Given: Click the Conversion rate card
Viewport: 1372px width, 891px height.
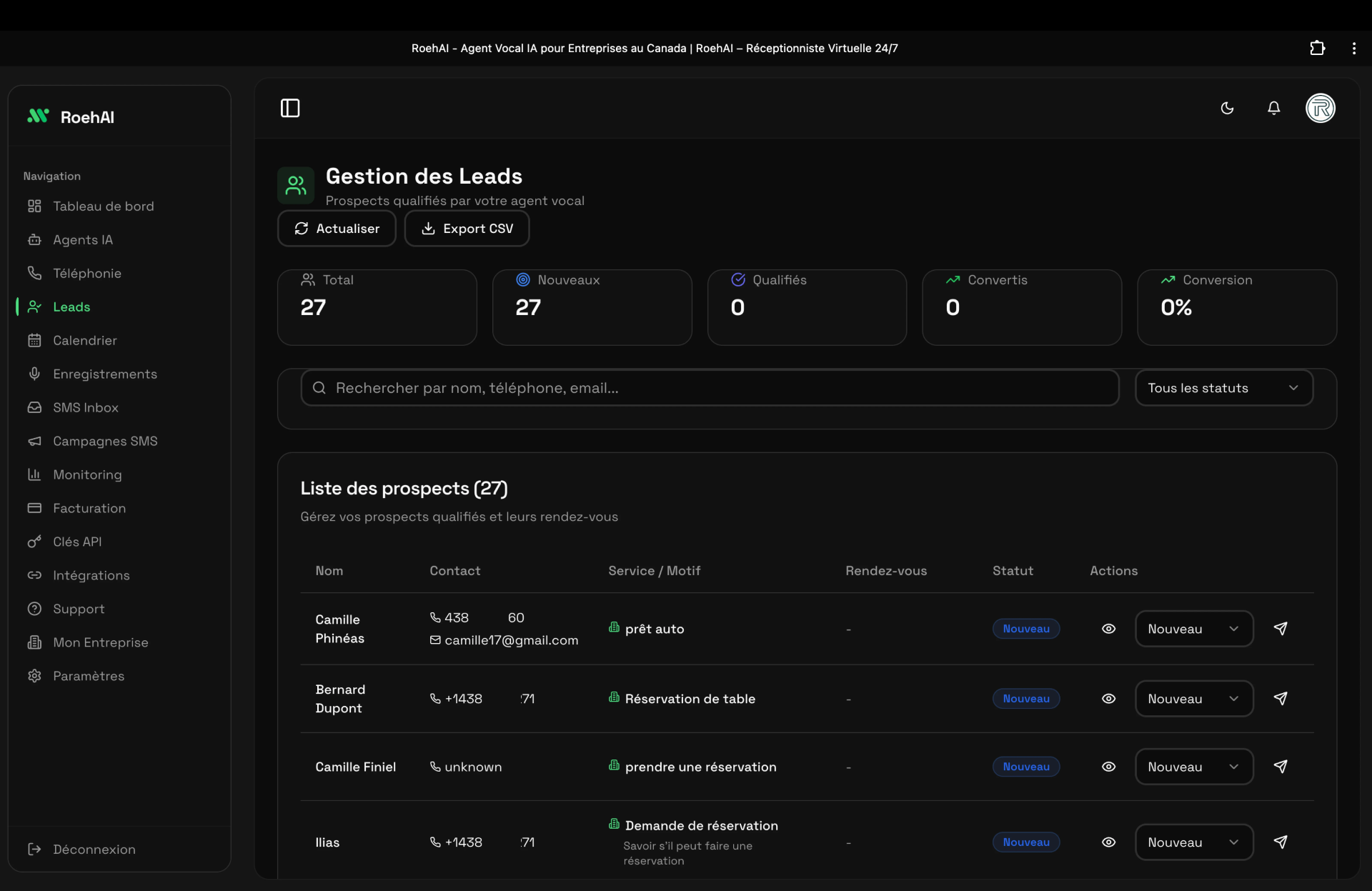Looking at the screenshot, I should point(1237,307).
